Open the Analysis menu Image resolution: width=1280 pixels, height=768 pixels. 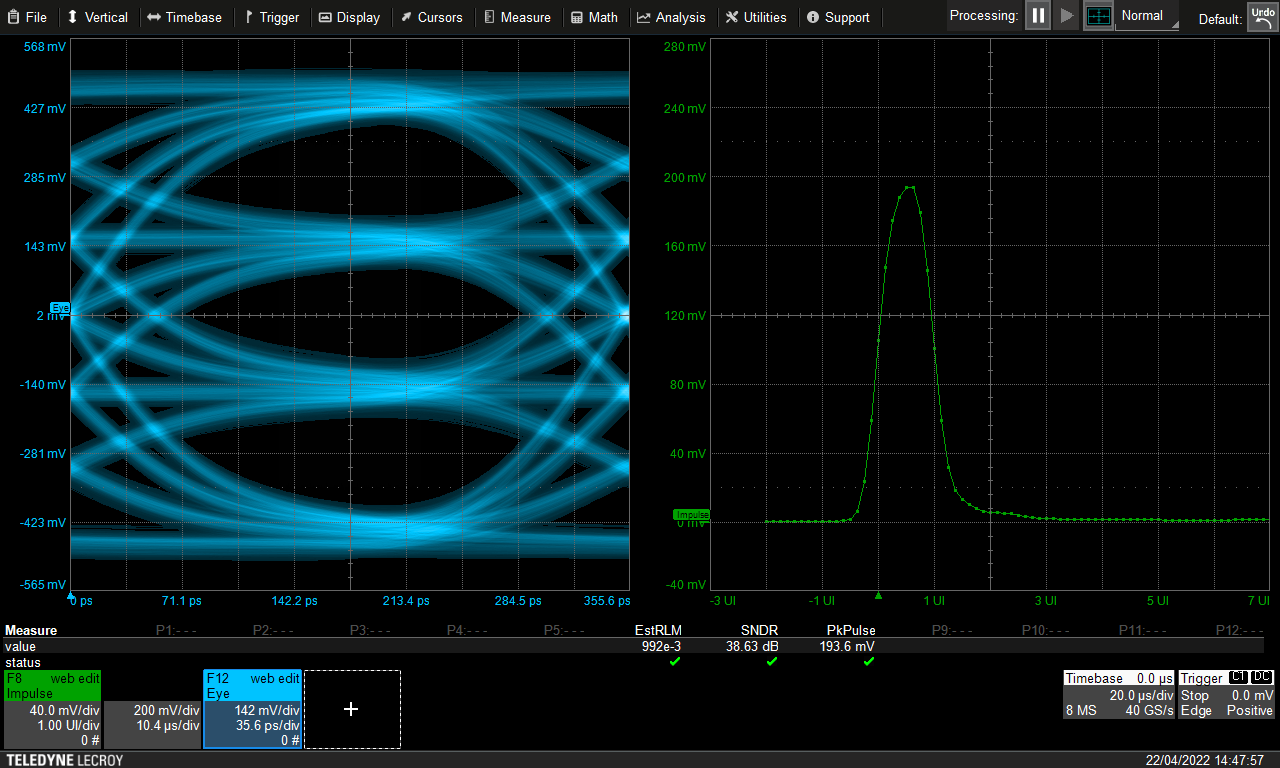671,17
